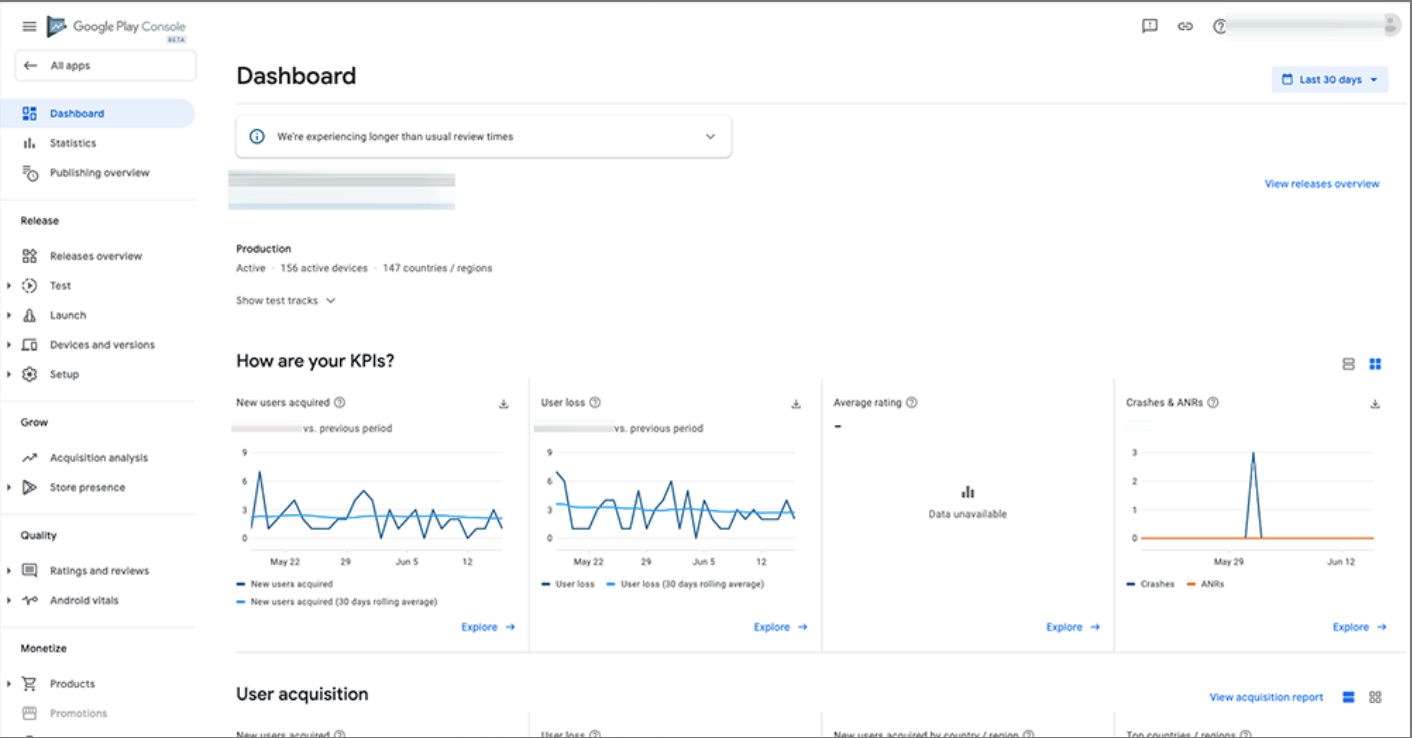
Task: Open the Last 30 days date dropdown
Action: (1330, 80)
